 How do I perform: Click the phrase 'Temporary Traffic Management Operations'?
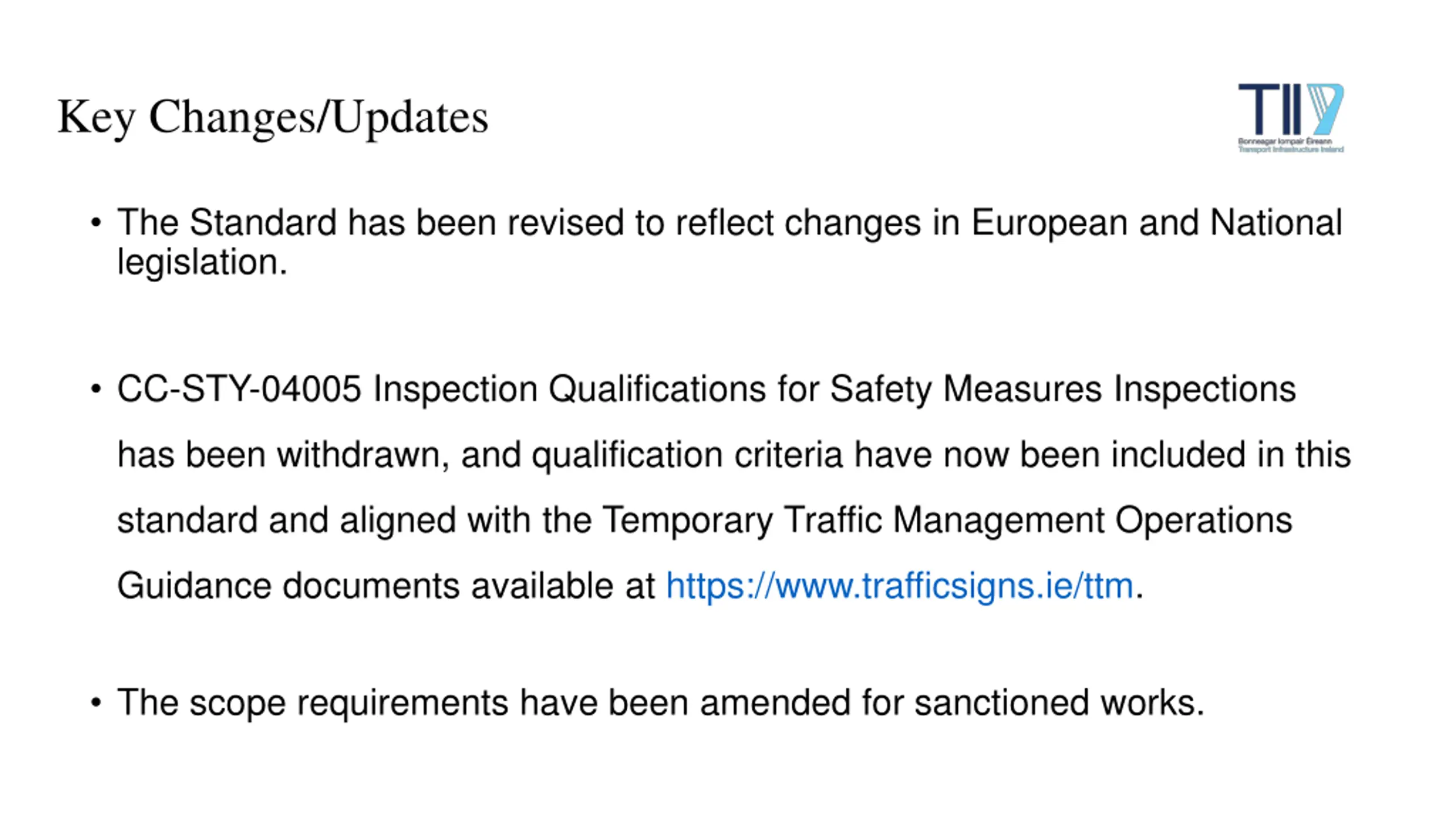coord(947,521)
